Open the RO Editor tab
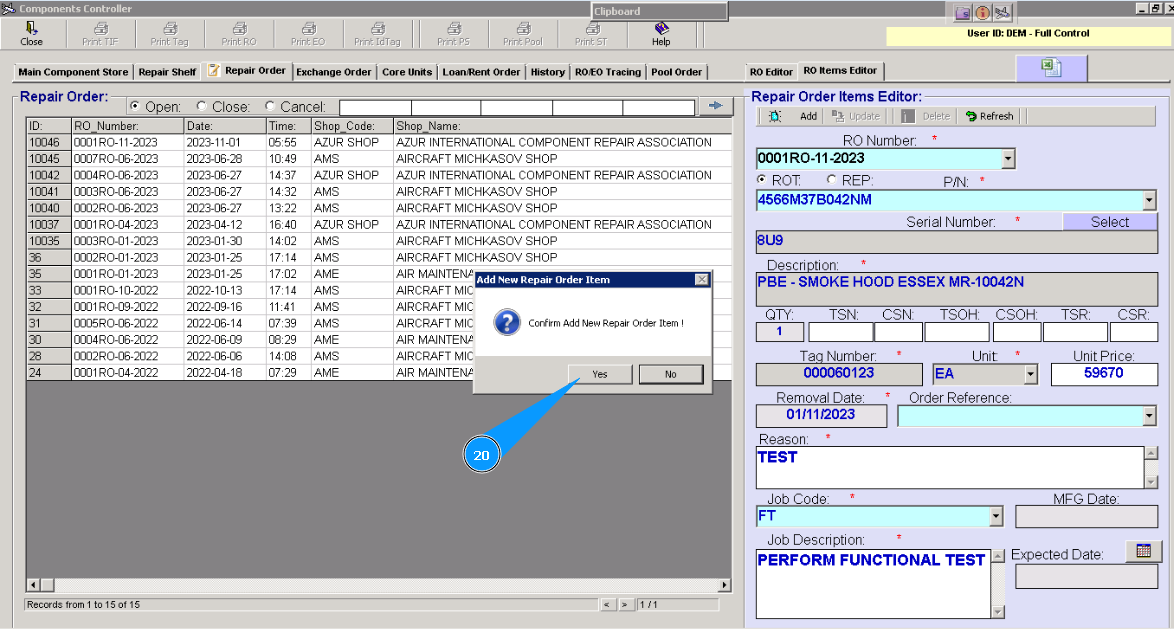1174x629 pixels. tap(772, 72)
